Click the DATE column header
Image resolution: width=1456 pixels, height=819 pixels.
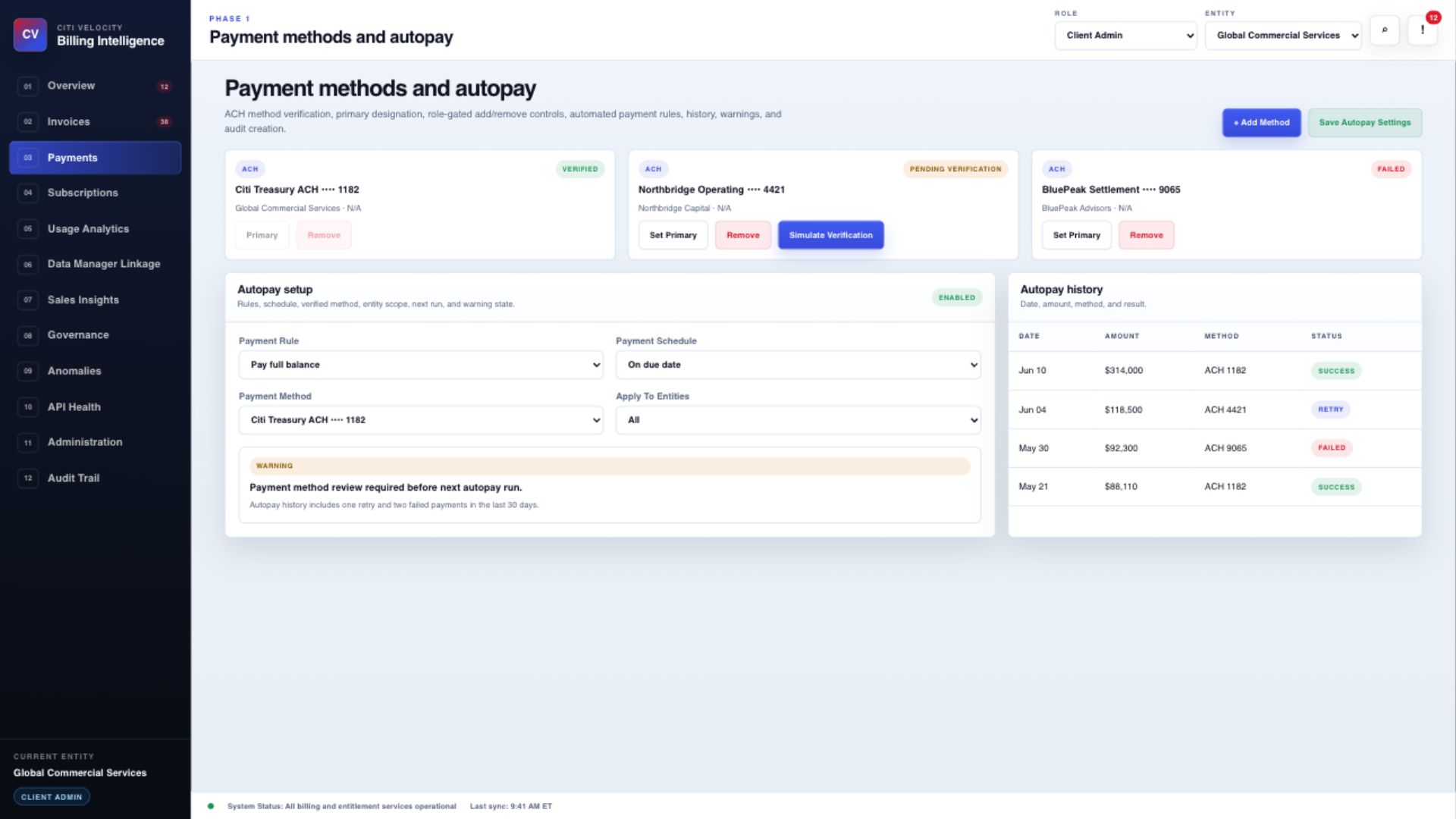point(1029,336)
